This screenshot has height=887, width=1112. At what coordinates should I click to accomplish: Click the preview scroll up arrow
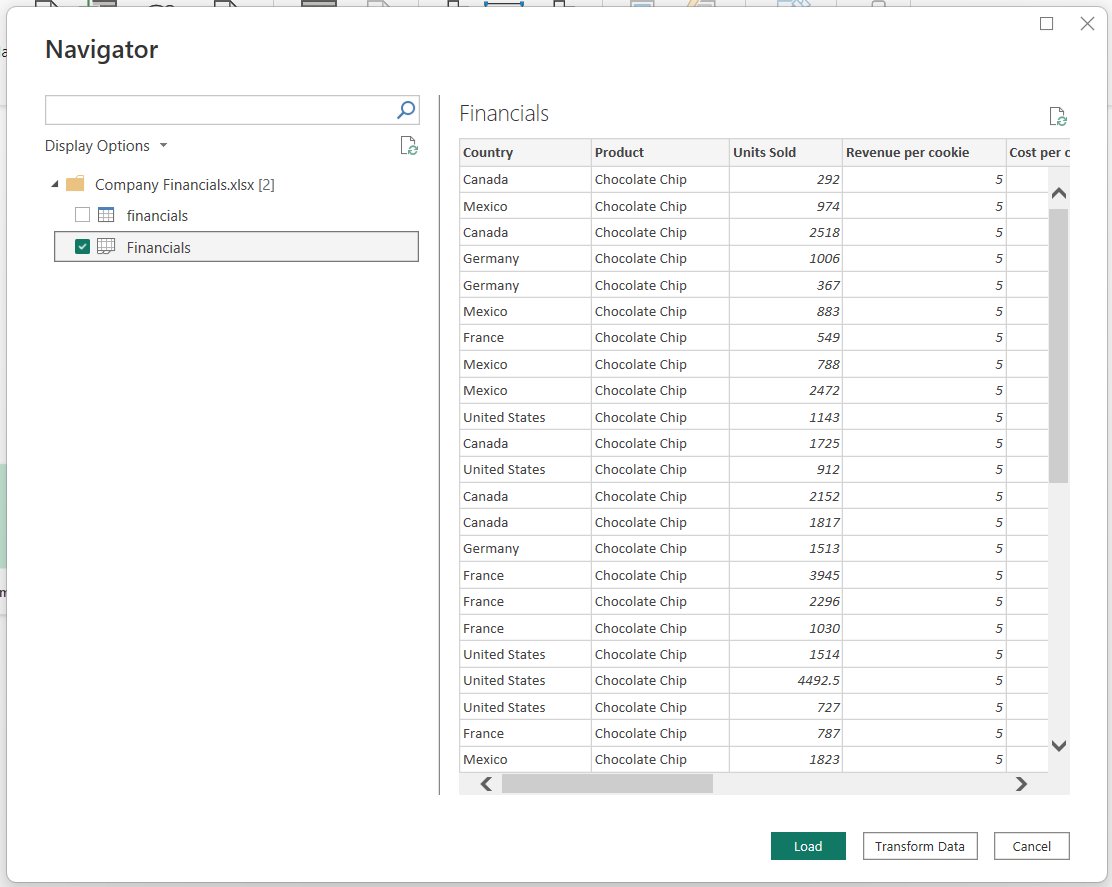point(1059,193)
